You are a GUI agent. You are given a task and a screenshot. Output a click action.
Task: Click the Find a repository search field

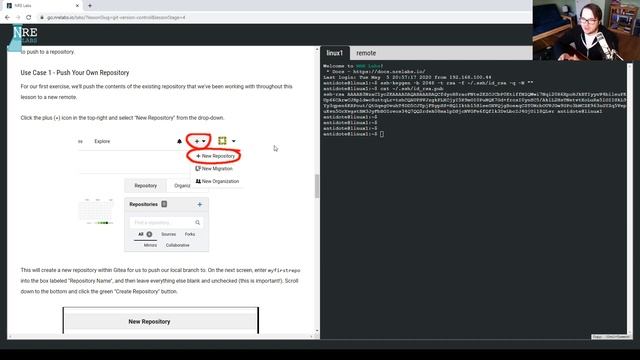coord(166,222)
